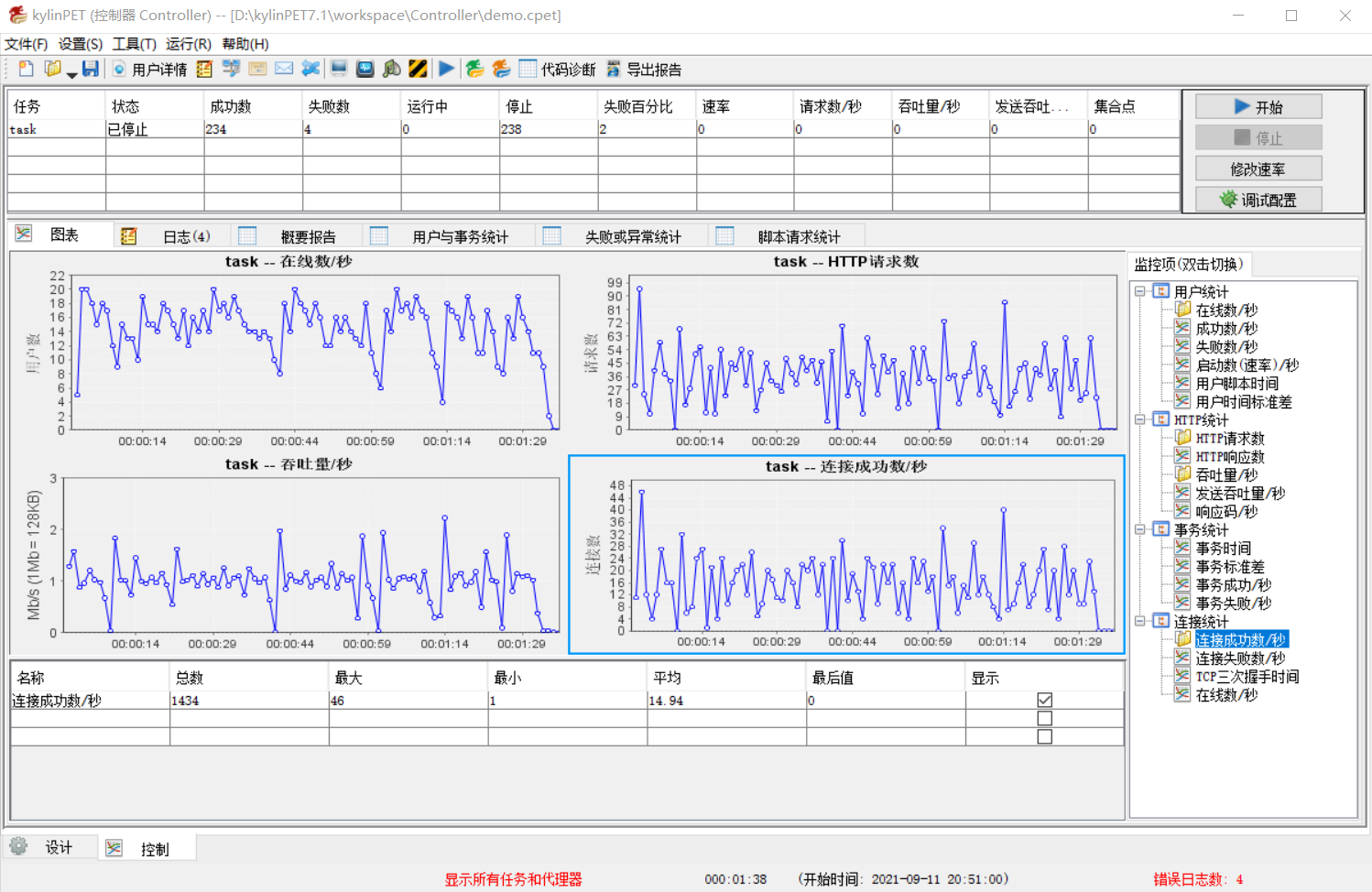Switch to the 概要报告 tab
The height and width of the screenshot is (892, 1372).
(x=295, y=236)
